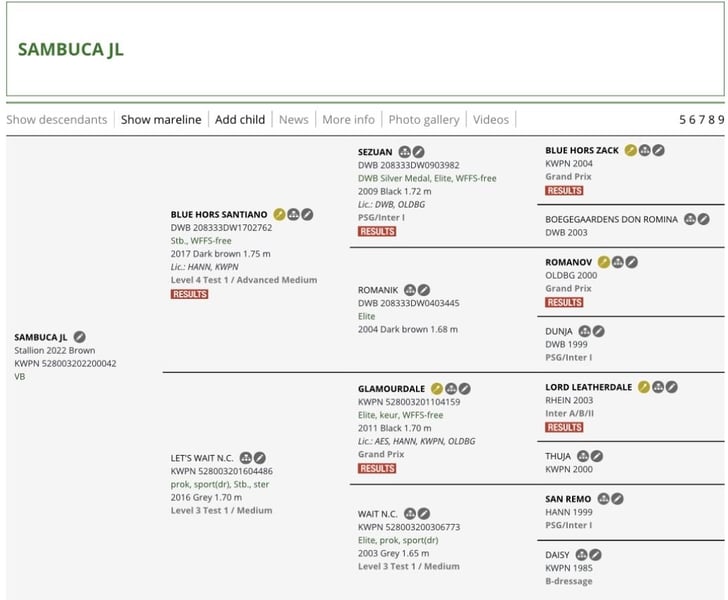
Task: View Results for Blue Hors Santiano
Action: [x=189, y=294]
